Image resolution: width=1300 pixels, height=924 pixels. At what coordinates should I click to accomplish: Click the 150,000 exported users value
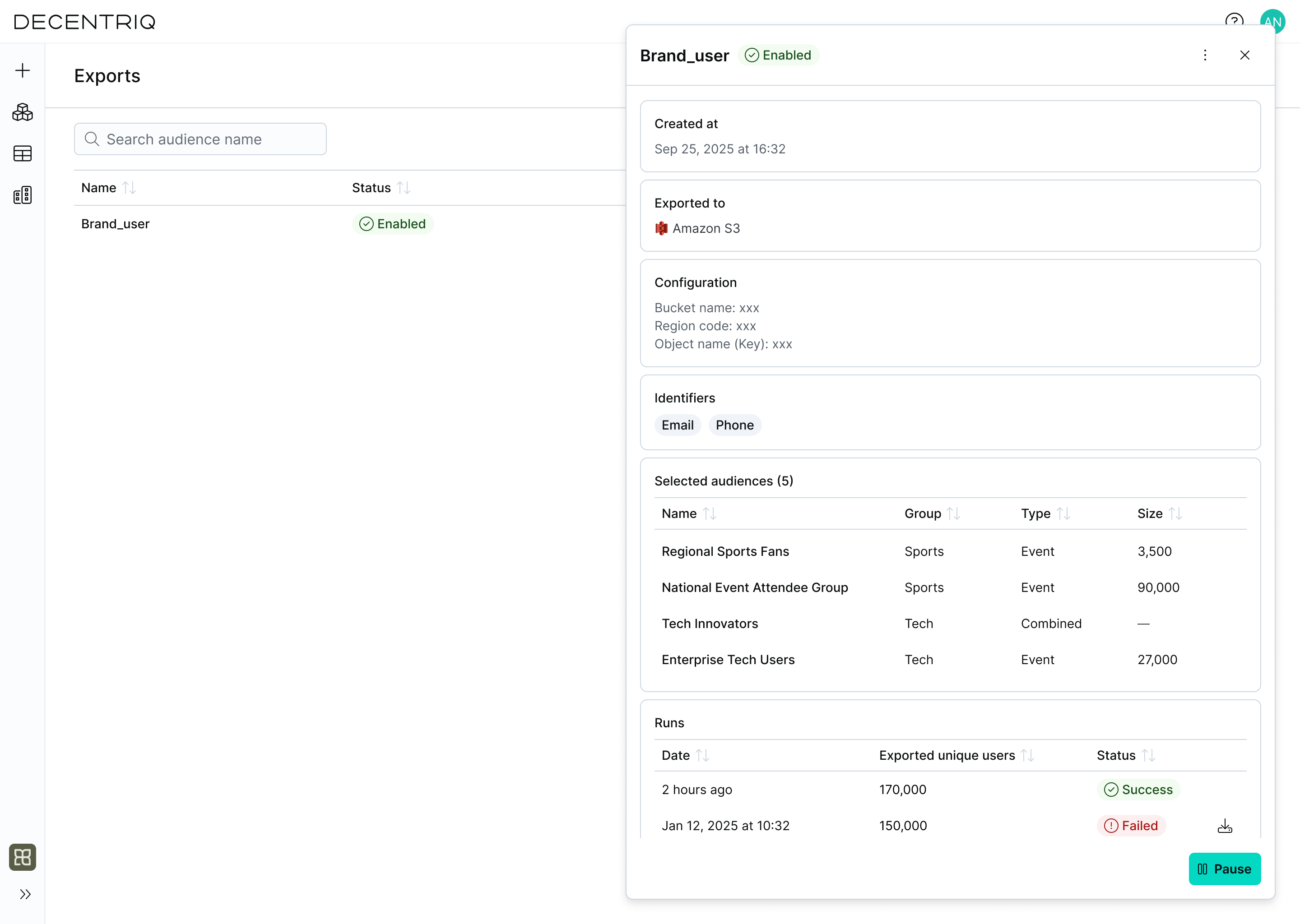tap(903, 826)
